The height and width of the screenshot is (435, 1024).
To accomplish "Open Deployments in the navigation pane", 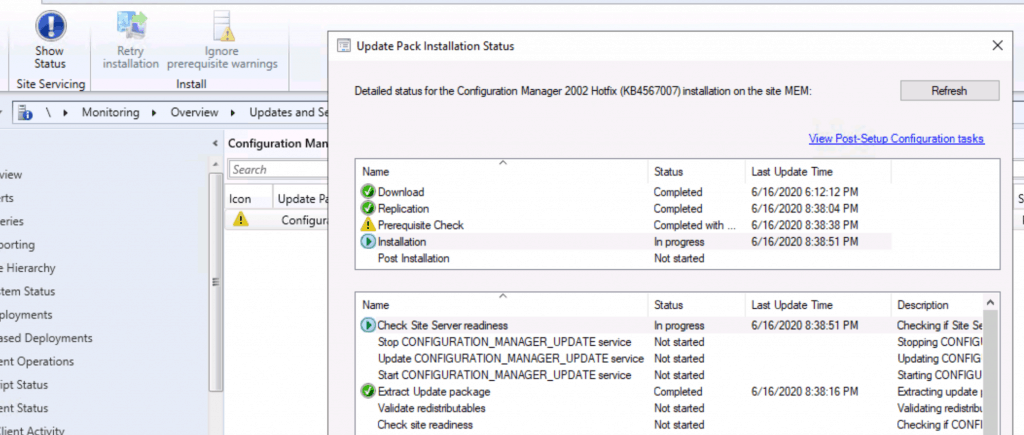I will point(26,314).
